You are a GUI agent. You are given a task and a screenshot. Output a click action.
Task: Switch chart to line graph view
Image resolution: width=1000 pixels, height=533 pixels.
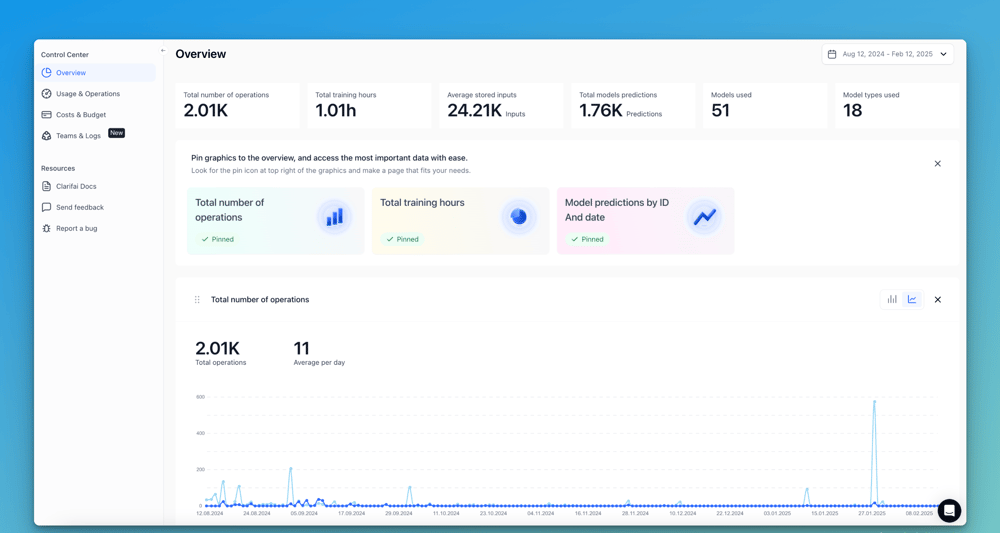912,300
